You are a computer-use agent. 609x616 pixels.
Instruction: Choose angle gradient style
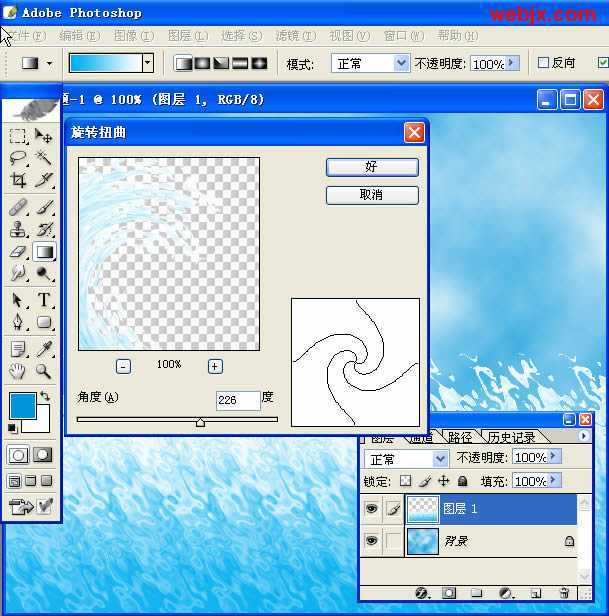[x=221, y=63]
